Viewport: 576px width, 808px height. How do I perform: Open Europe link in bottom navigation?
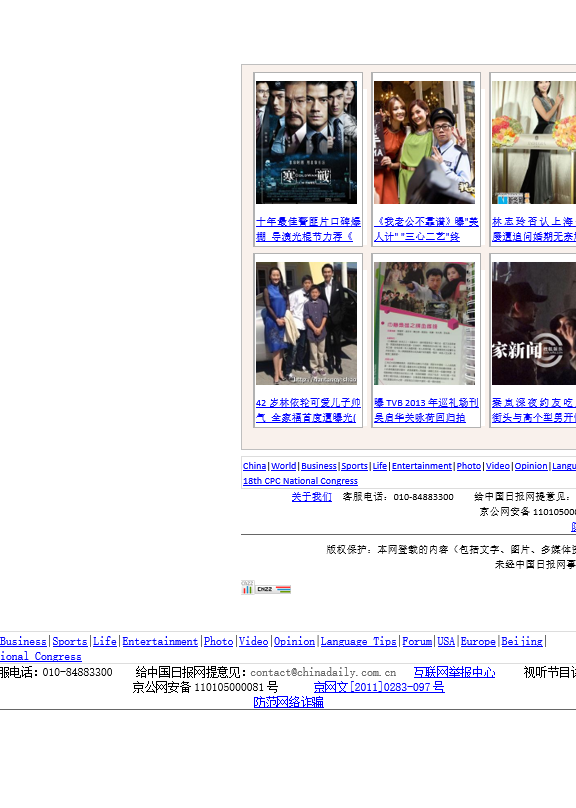pos(478,642)
